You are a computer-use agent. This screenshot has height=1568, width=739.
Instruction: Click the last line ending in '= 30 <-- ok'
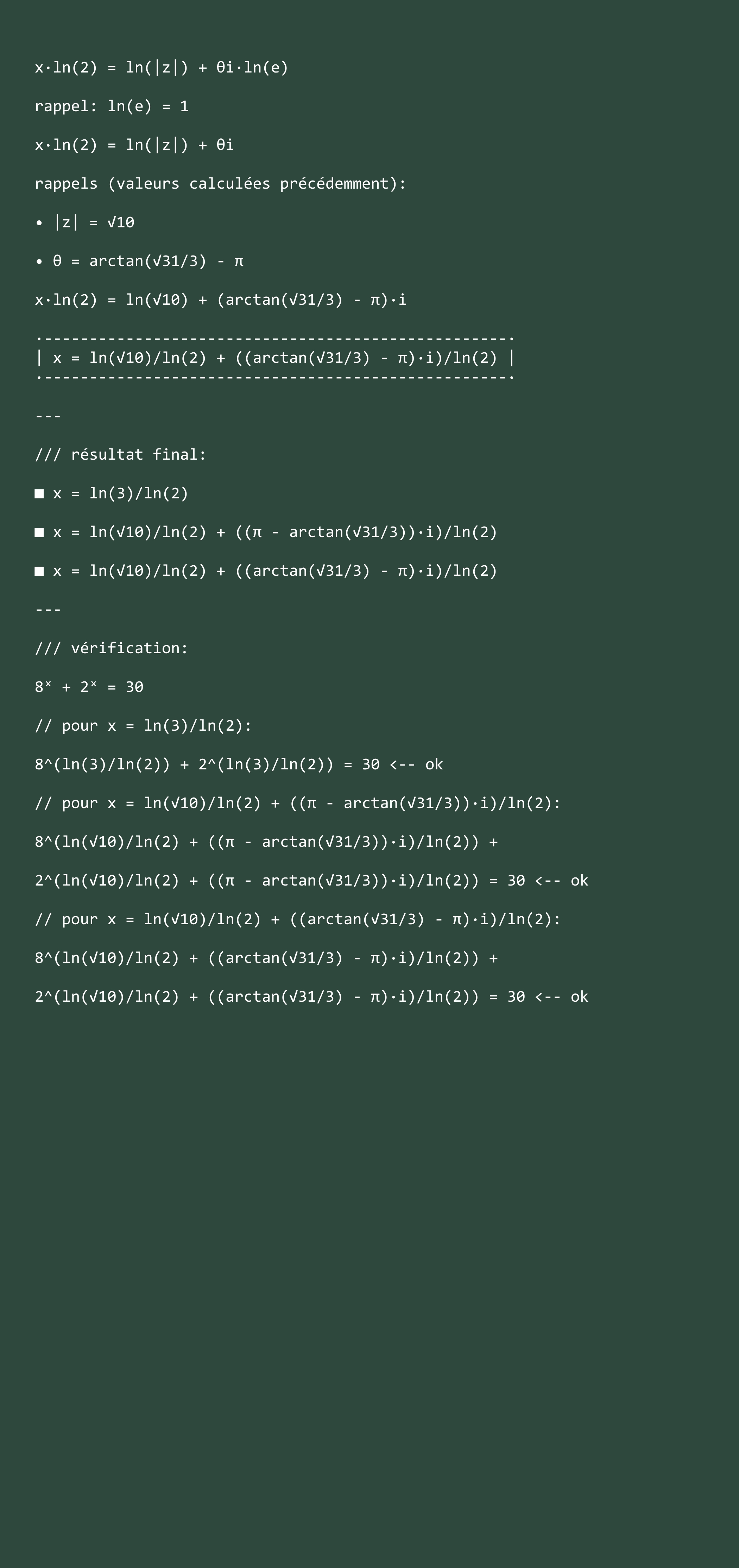312,997
